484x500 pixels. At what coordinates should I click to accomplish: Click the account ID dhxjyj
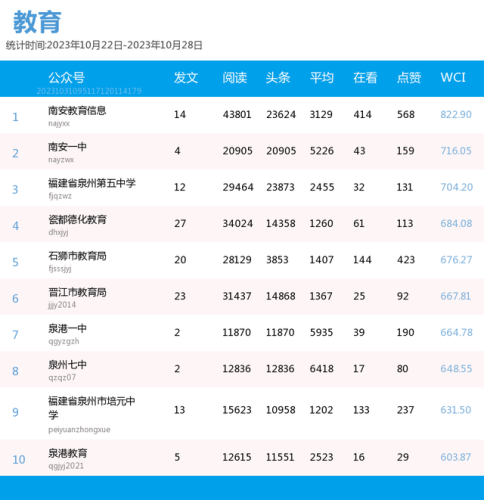tap(58, 232)
